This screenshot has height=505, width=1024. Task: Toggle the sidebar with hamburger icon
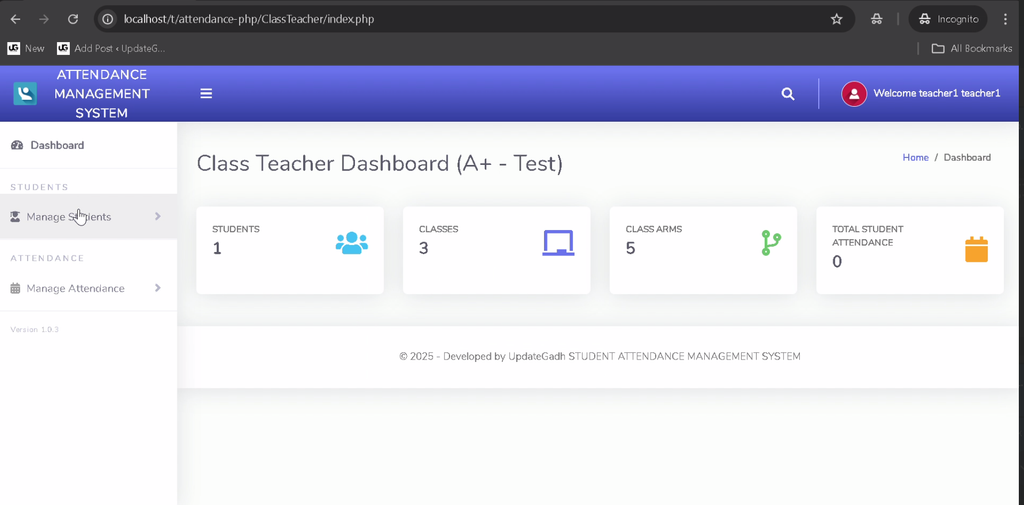tap(206, 93)
